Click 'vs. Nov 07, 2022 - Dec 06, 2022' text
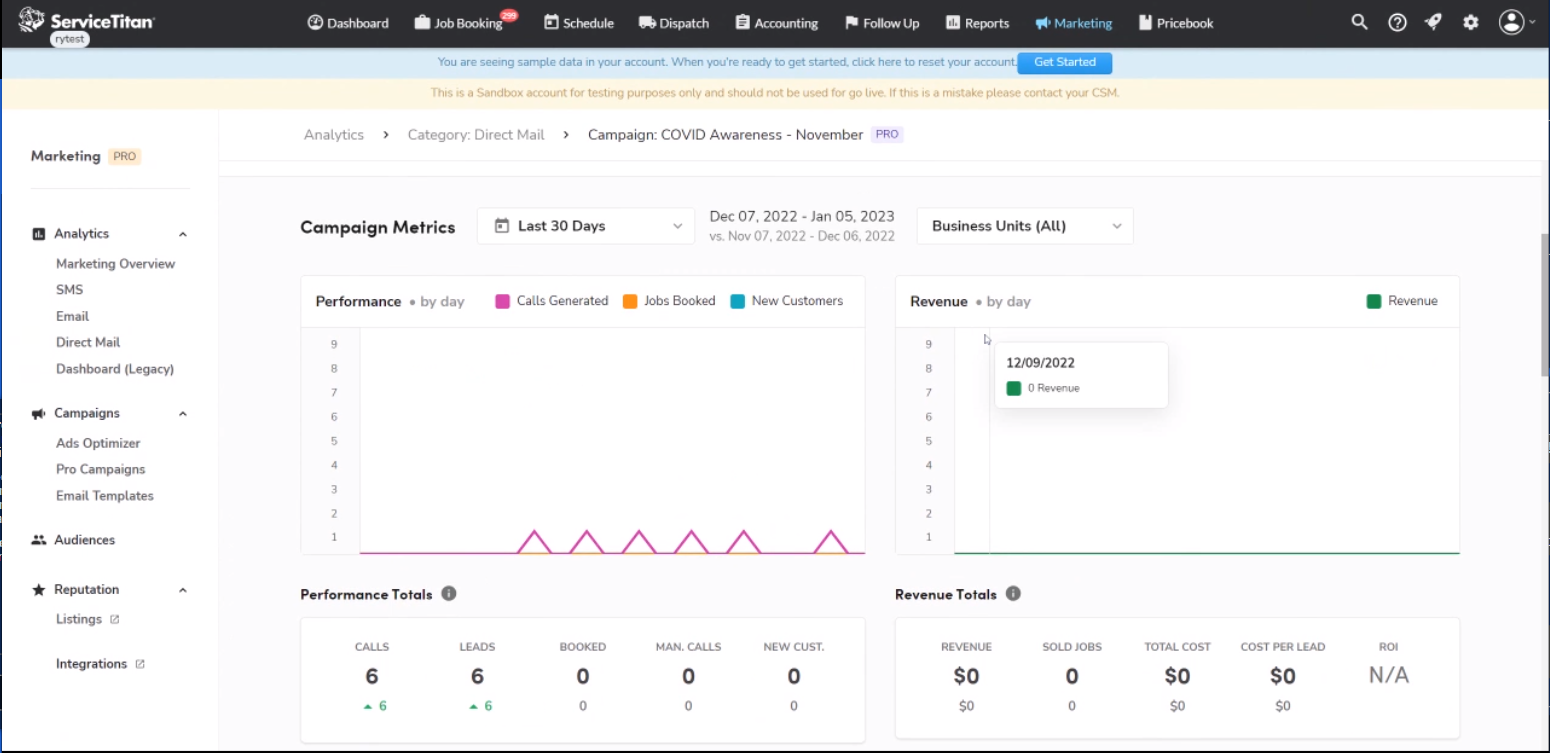Screen dimensions: 1550x753 pos(802,236)
